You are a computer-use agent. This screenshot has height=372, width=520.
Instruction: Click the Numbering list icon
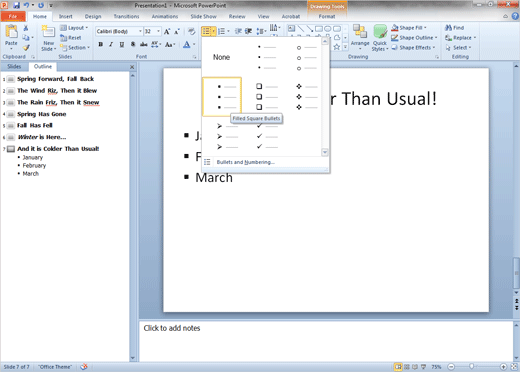(221, 31)
